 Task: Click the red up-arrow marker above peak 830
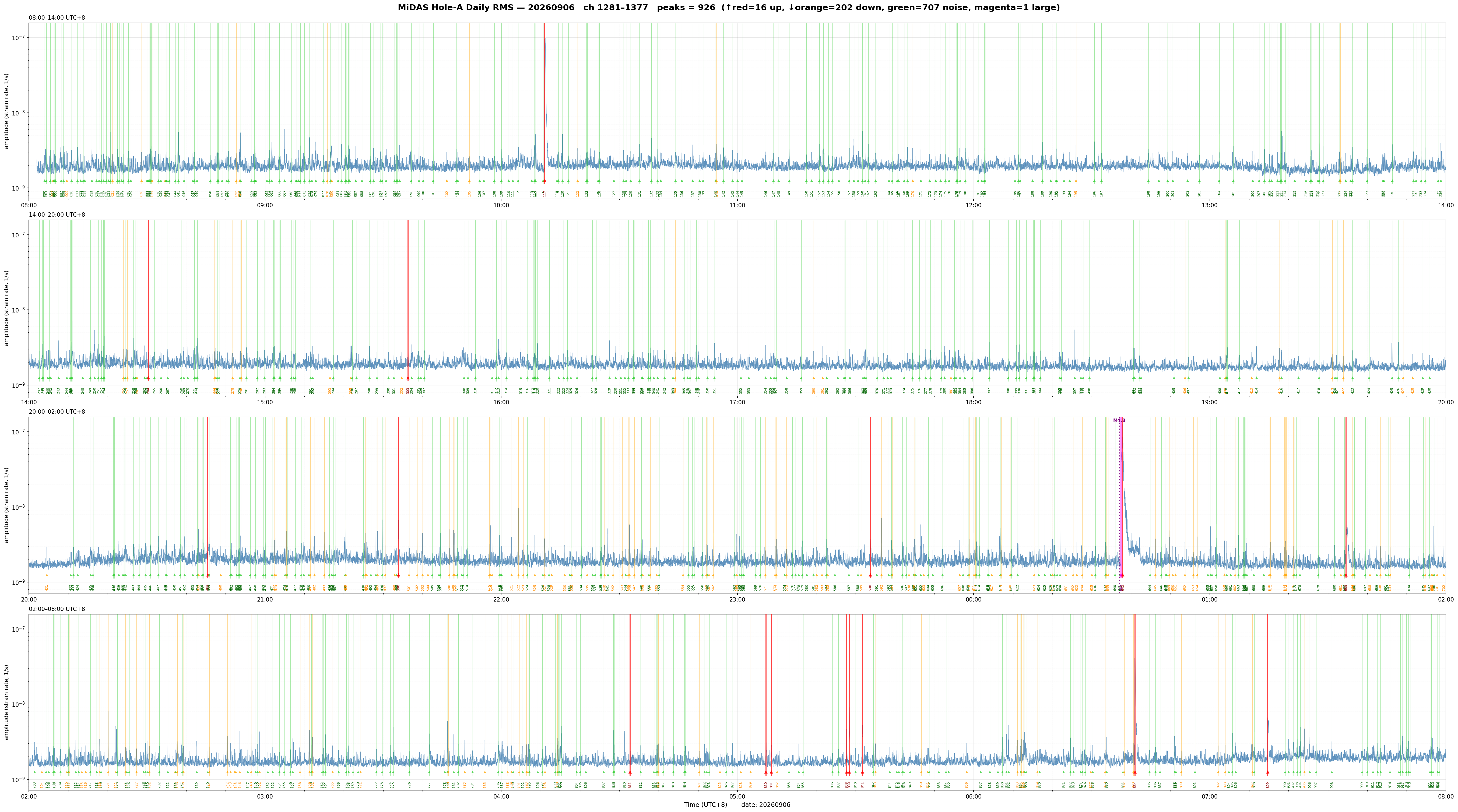[766, 772]
